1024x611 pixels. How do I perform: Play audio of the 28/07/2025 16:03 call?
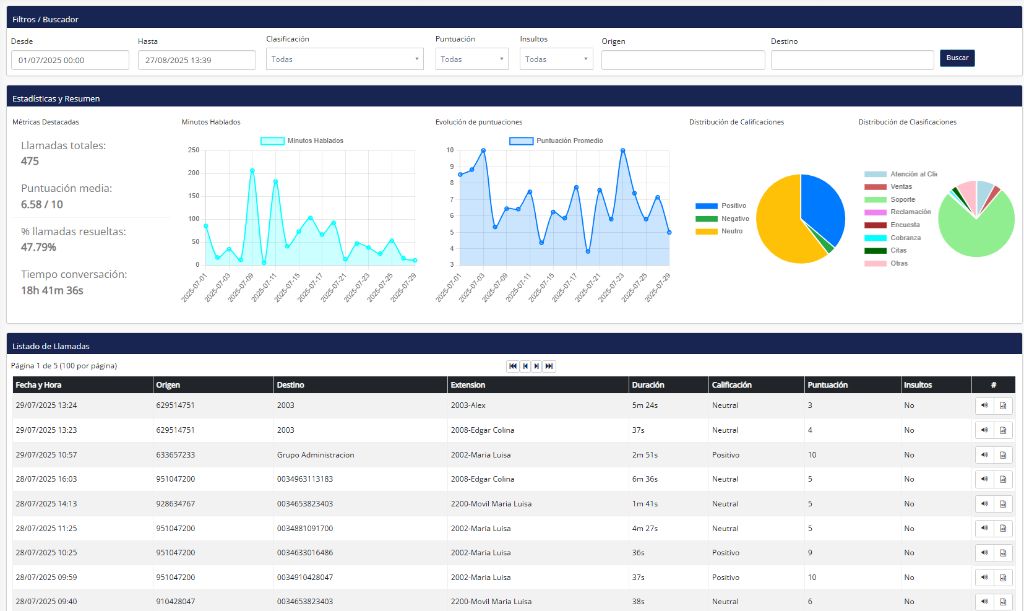coord(985,479)
